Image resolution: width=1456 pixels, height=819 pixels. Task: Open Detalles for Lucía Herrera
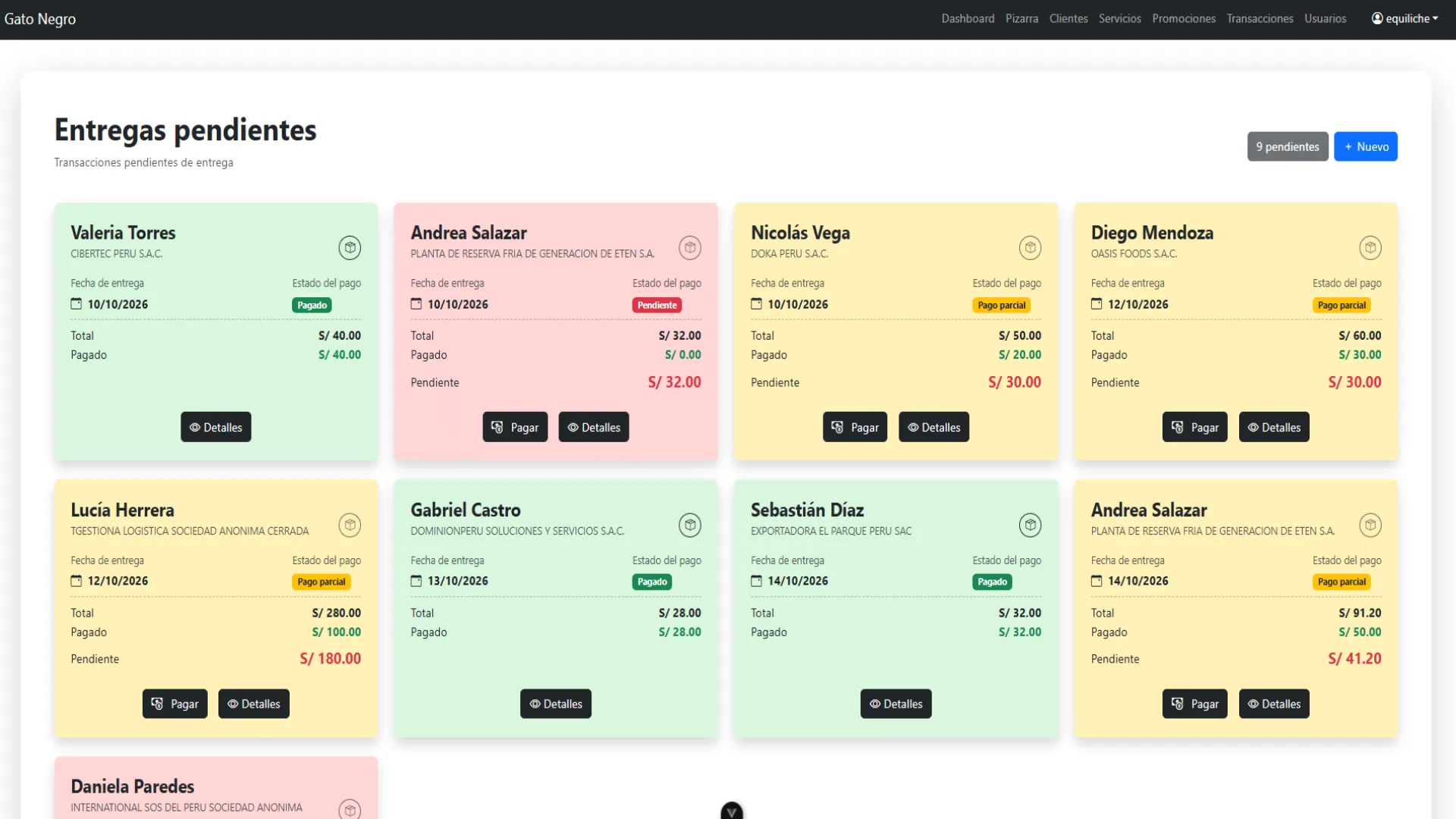tap(253, 704)
